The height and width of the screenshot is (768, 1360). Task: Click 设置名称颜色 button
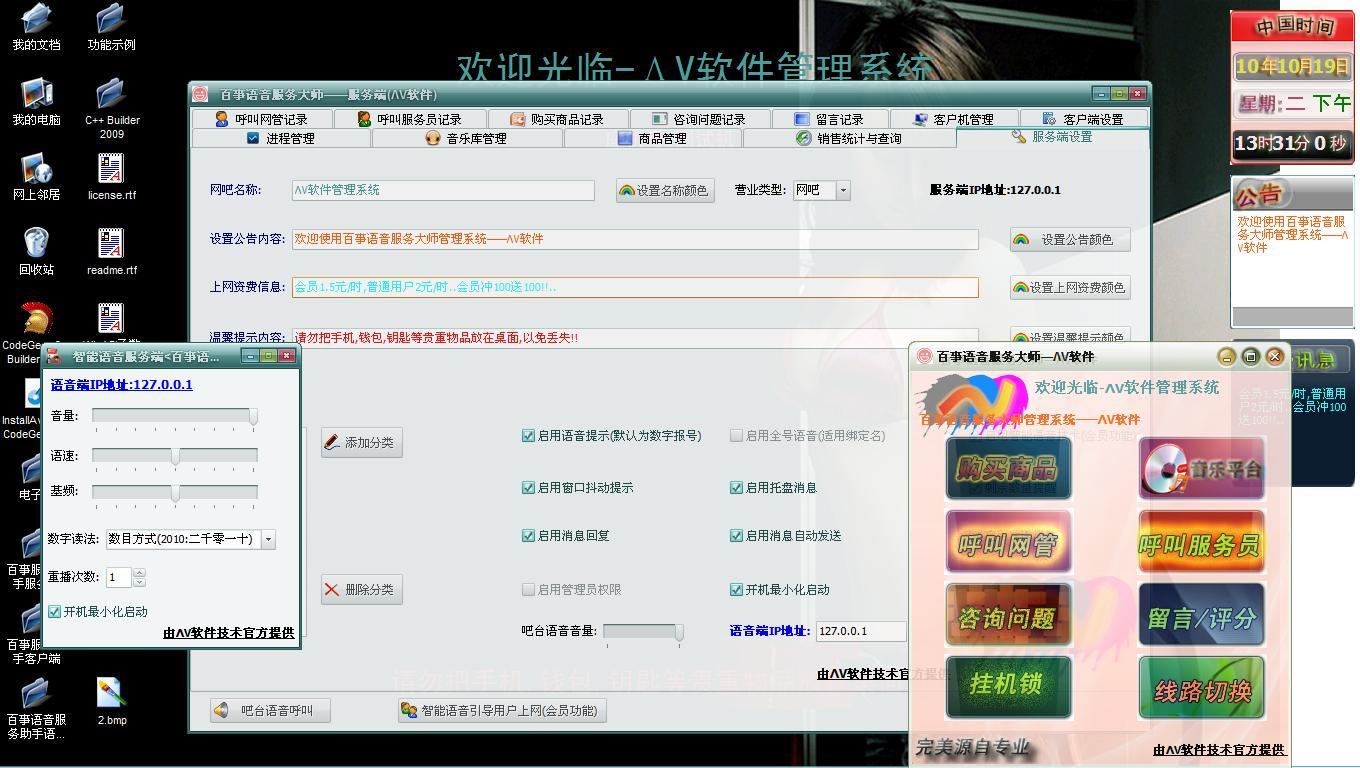pos(665,190)
